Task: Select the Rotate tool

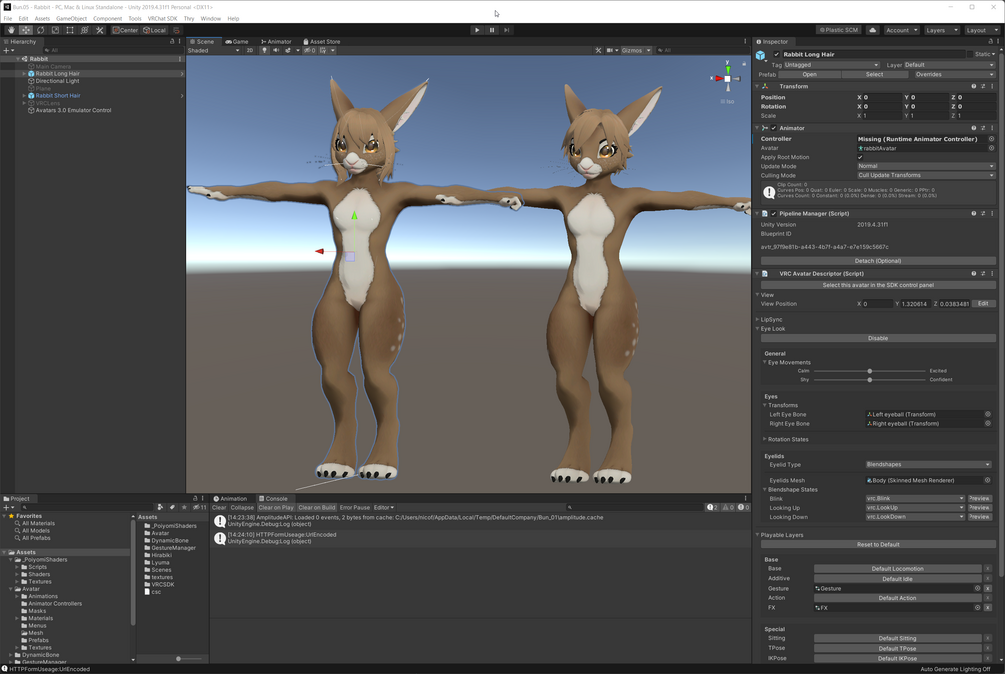Action: click(40, 30)
